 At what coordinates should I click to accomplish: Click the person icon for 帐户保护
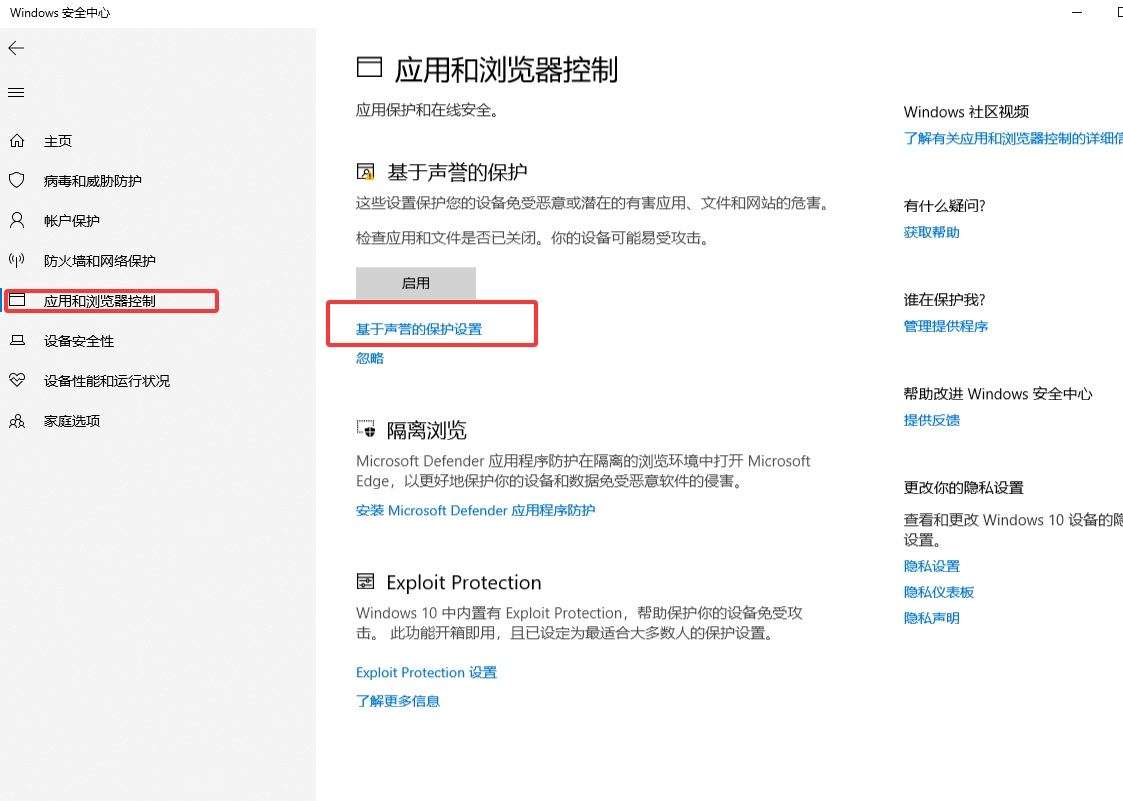[x=16, y=220]
